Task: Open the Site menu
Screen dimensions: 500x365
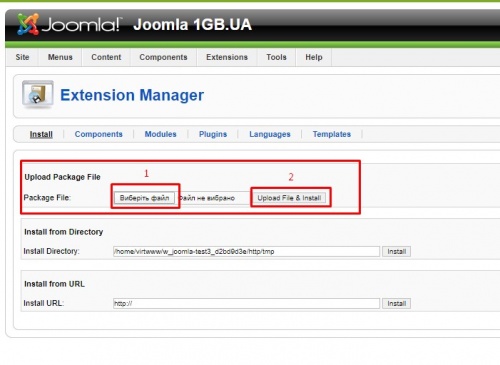Action: (22, 57)
